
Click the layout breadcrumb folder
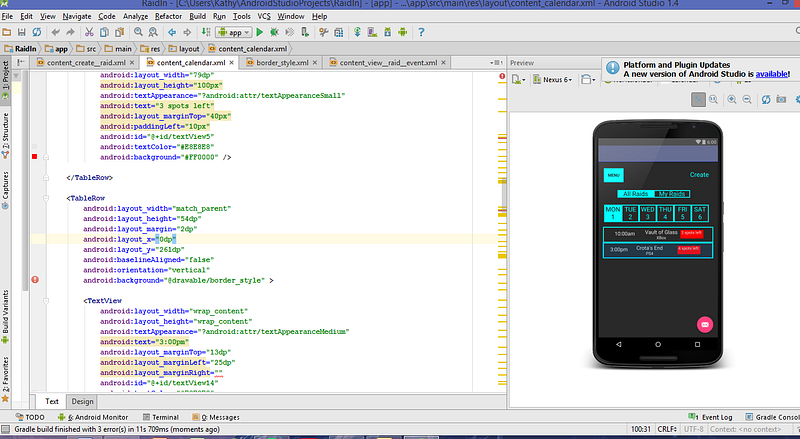coord(184,49)
